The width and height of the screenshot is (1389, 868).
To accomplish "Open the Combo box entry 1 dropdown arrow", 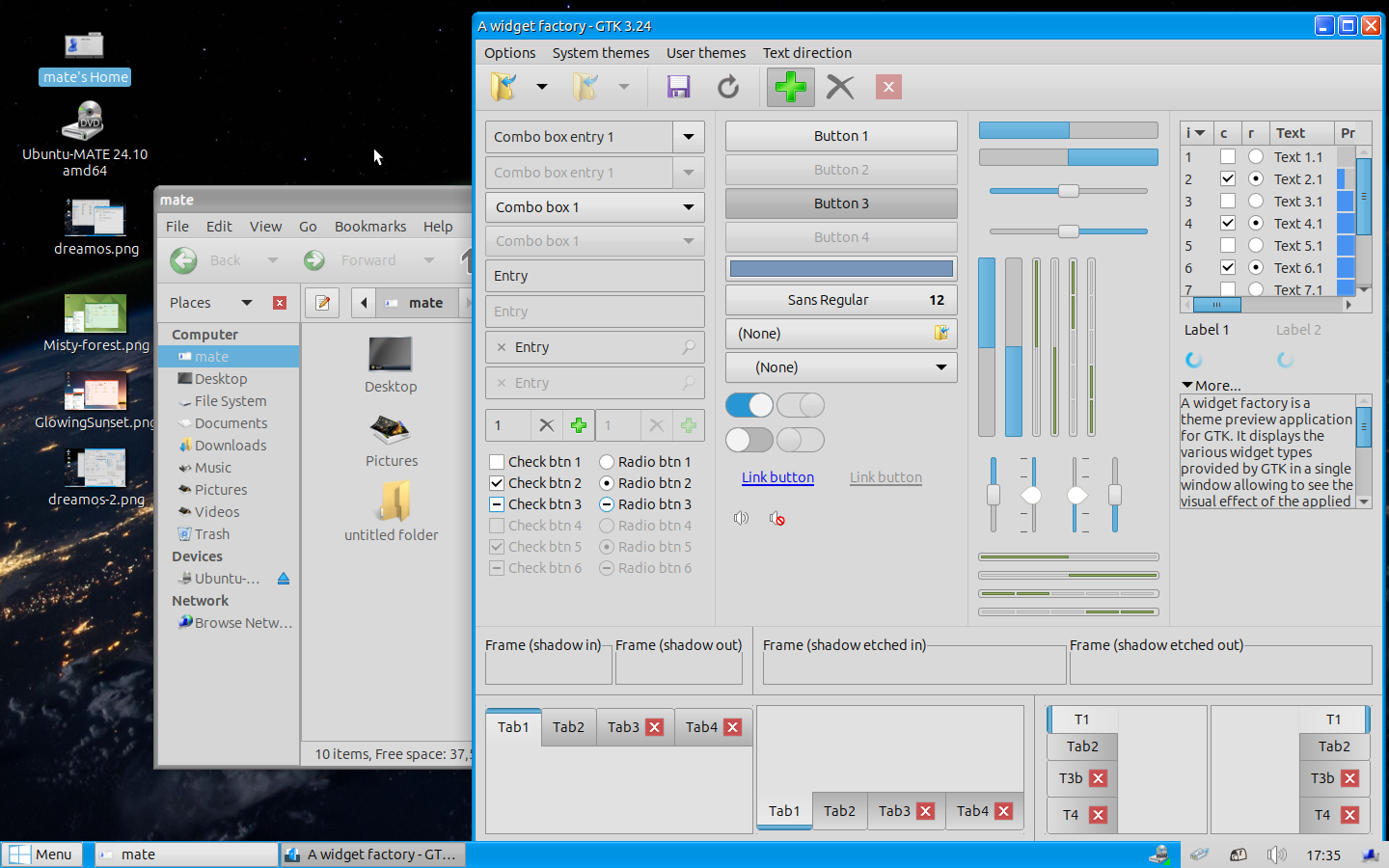I will tap(689, 137).
